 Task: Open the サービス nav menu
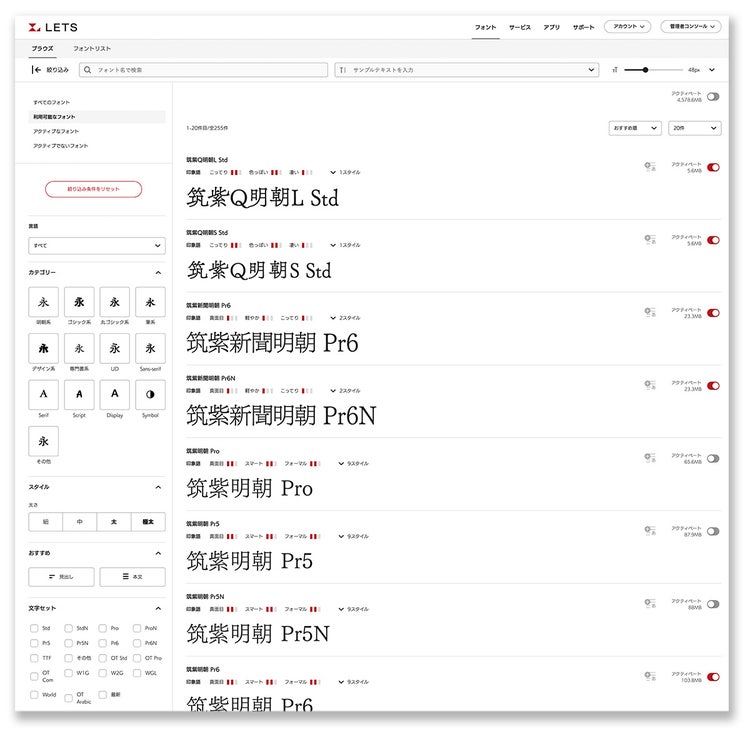pos(520,27)
